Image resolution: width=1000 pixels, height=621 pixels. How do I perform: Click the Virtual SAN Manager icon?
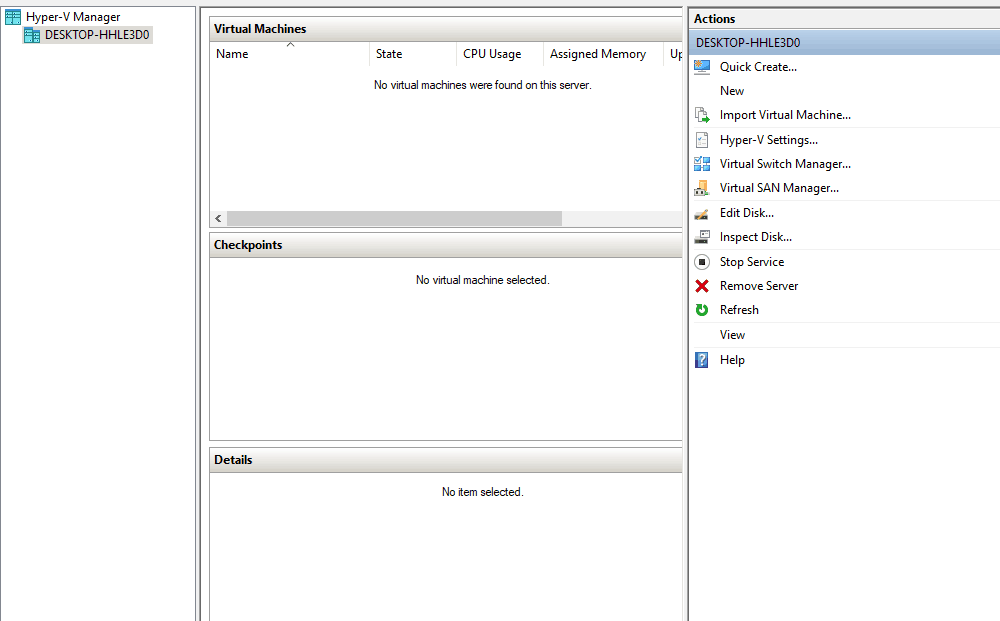(702, 188)
